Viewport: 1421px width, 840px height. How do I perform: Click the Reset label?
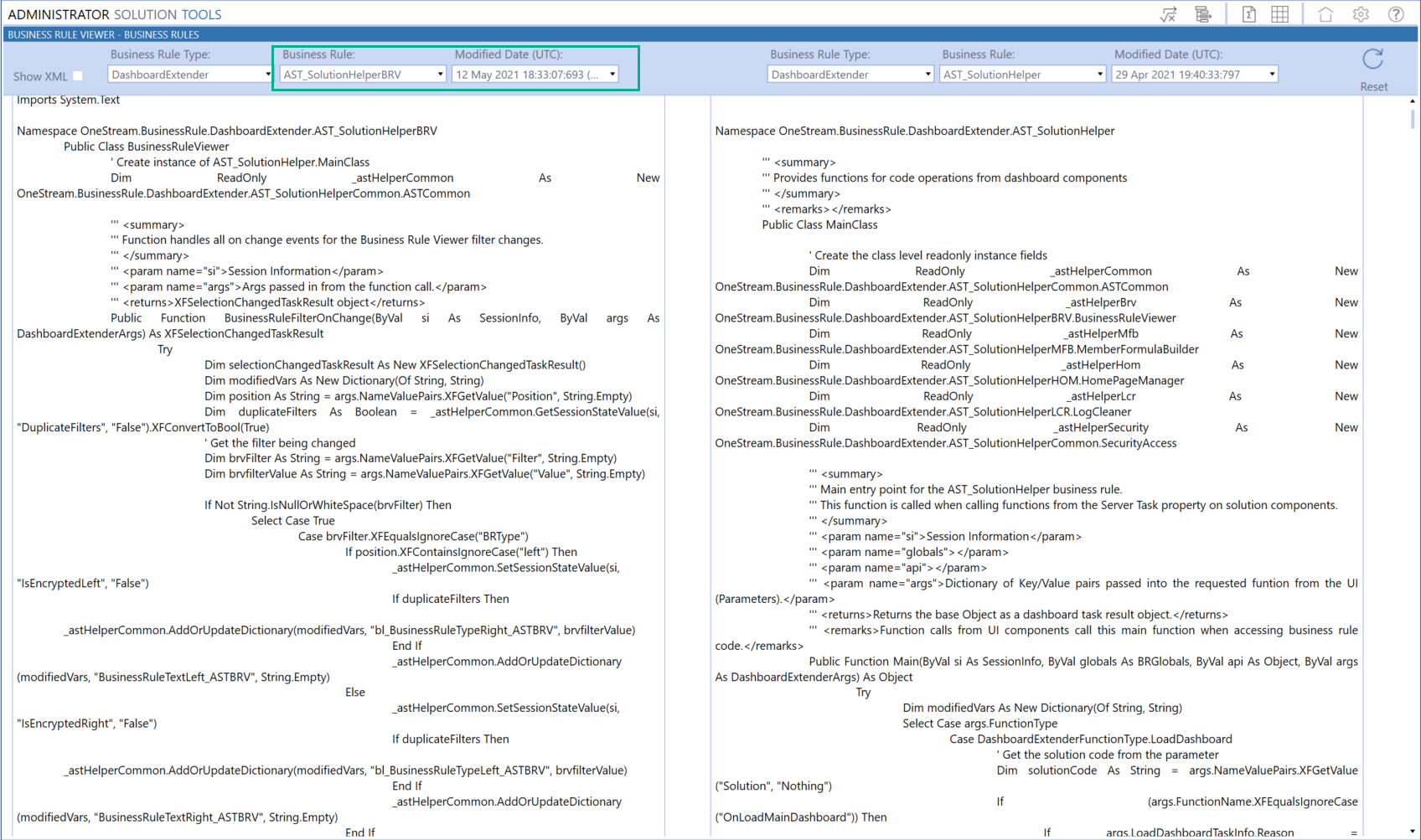(x=1373, y=87)
